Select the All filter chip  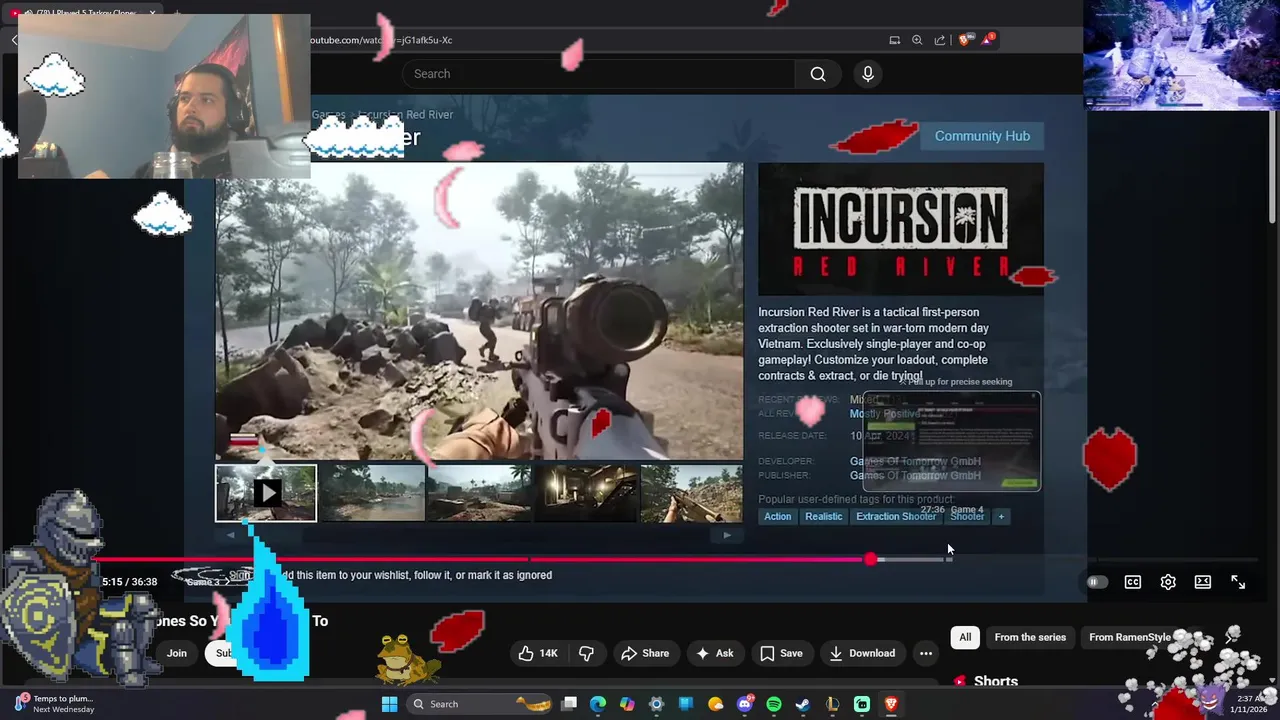pyautogui.click(x=965, y=637)
